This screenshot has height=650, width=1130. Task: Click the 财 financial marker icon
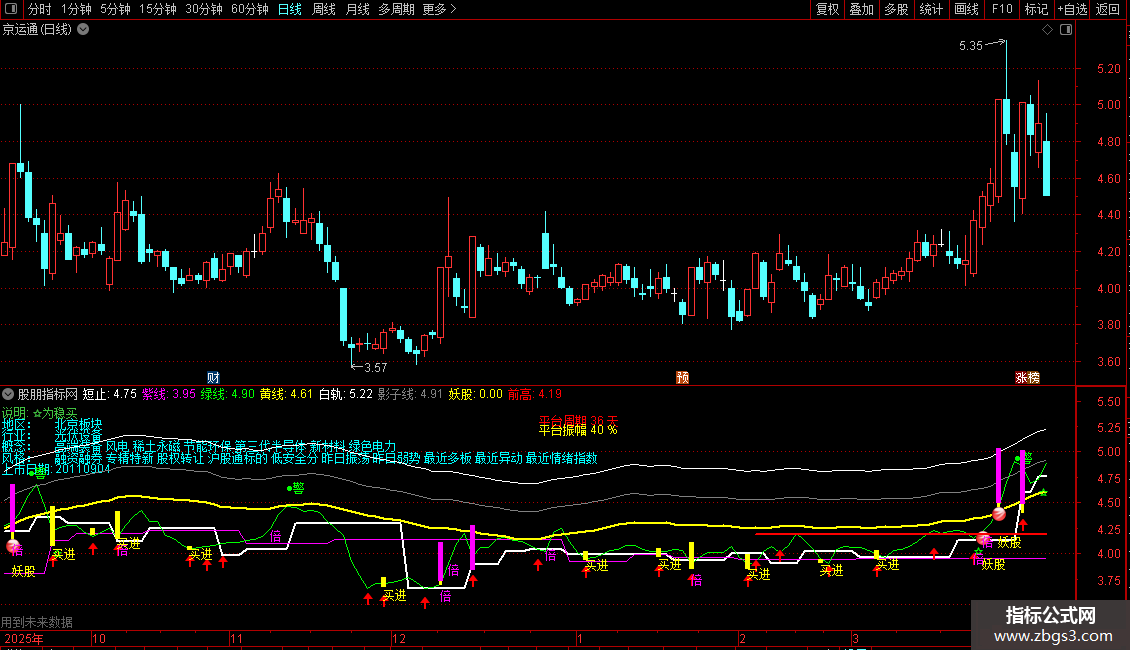213,377
